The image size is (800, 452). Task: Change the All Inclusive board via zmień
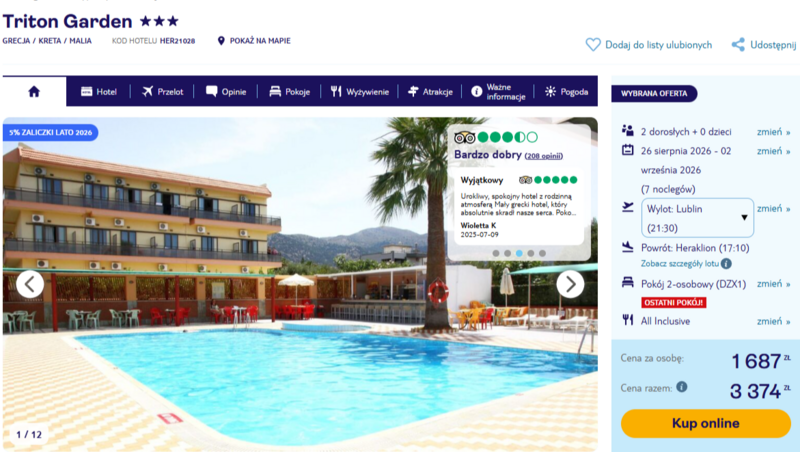pos(773,321)
